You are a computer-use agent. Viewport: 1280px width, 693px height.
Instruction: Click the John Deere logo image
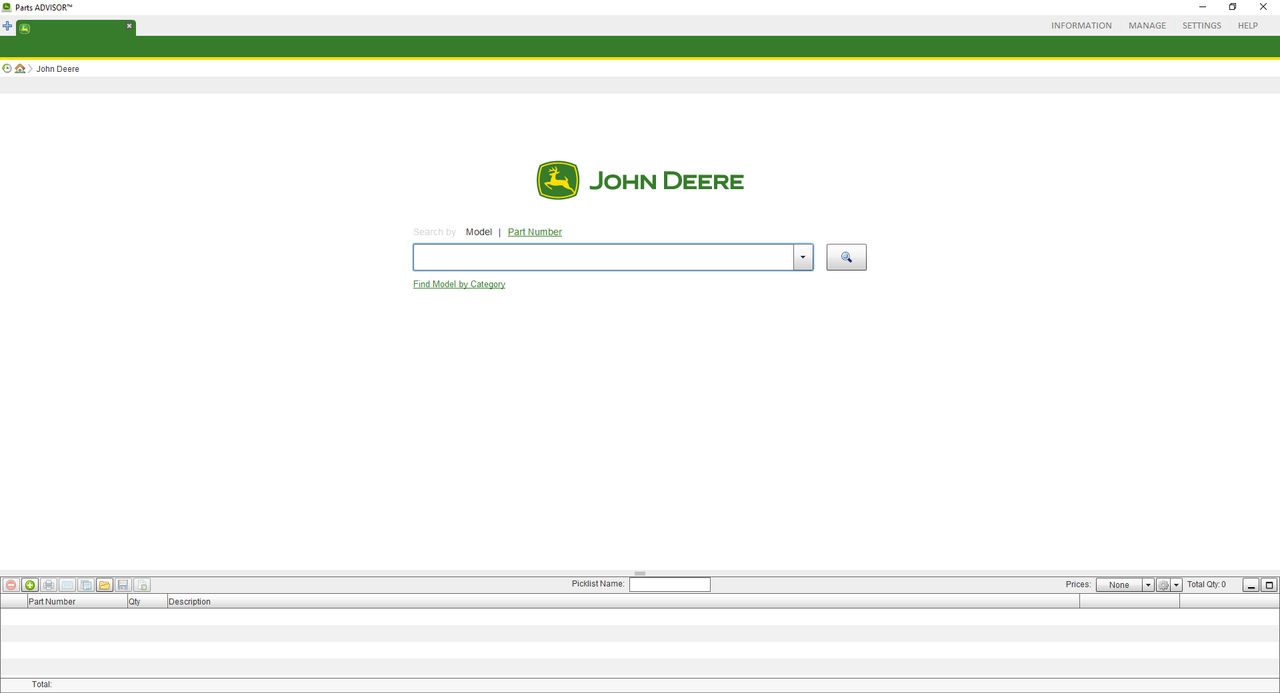640,181
